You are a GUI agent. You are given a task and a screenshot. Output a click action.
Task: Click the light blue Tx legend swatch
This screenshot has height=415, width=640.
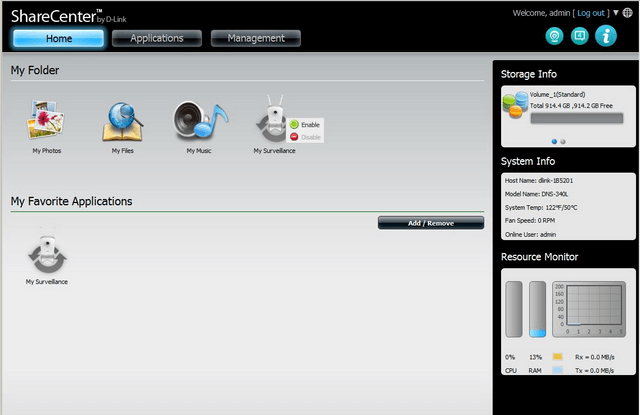558,370
